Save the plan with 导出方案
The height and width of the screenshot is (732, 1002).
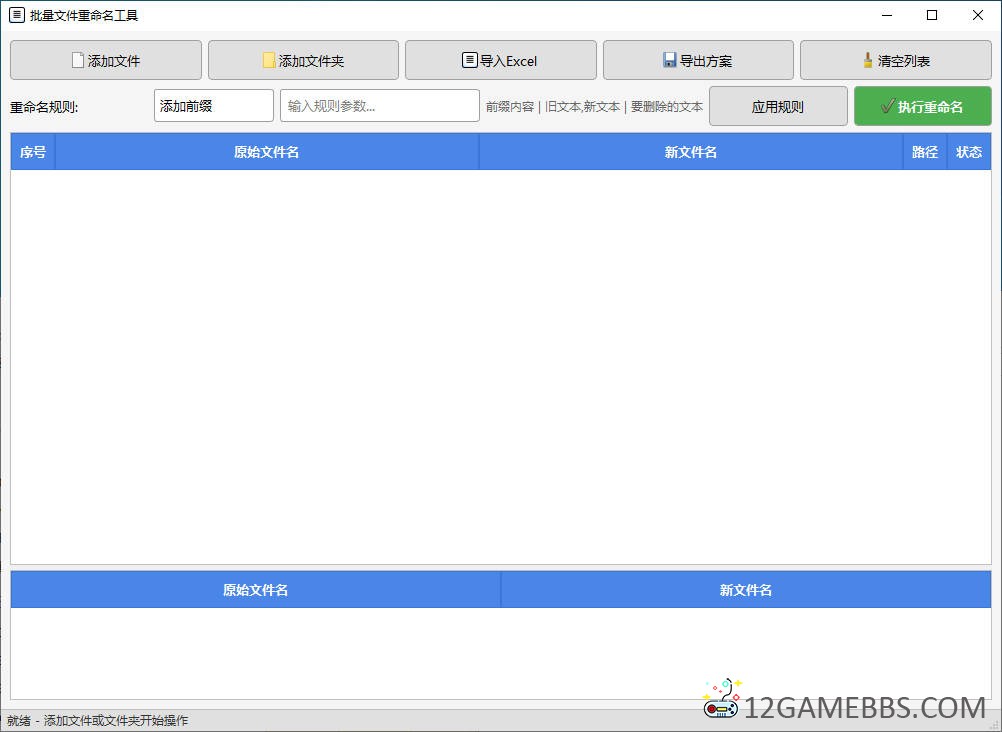click(698, 61)
